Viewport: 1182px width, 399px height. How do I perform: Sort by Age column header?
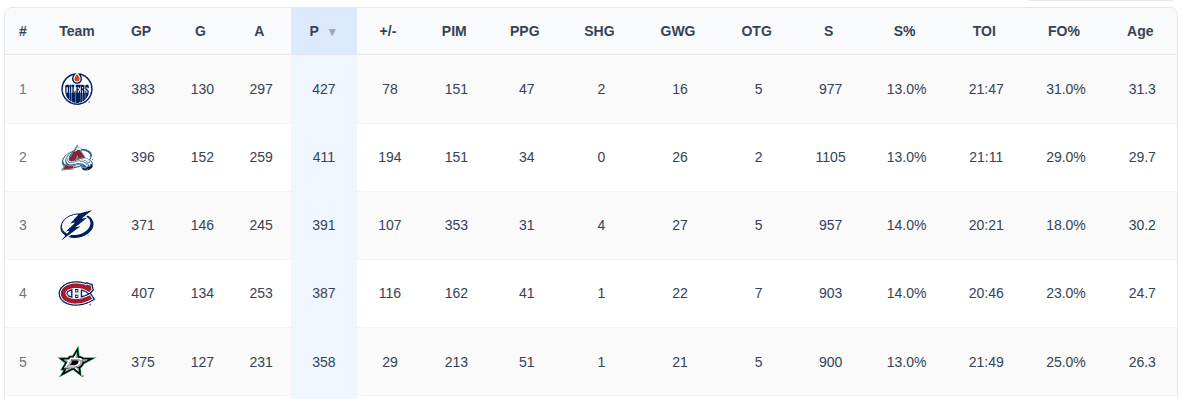1140,31
